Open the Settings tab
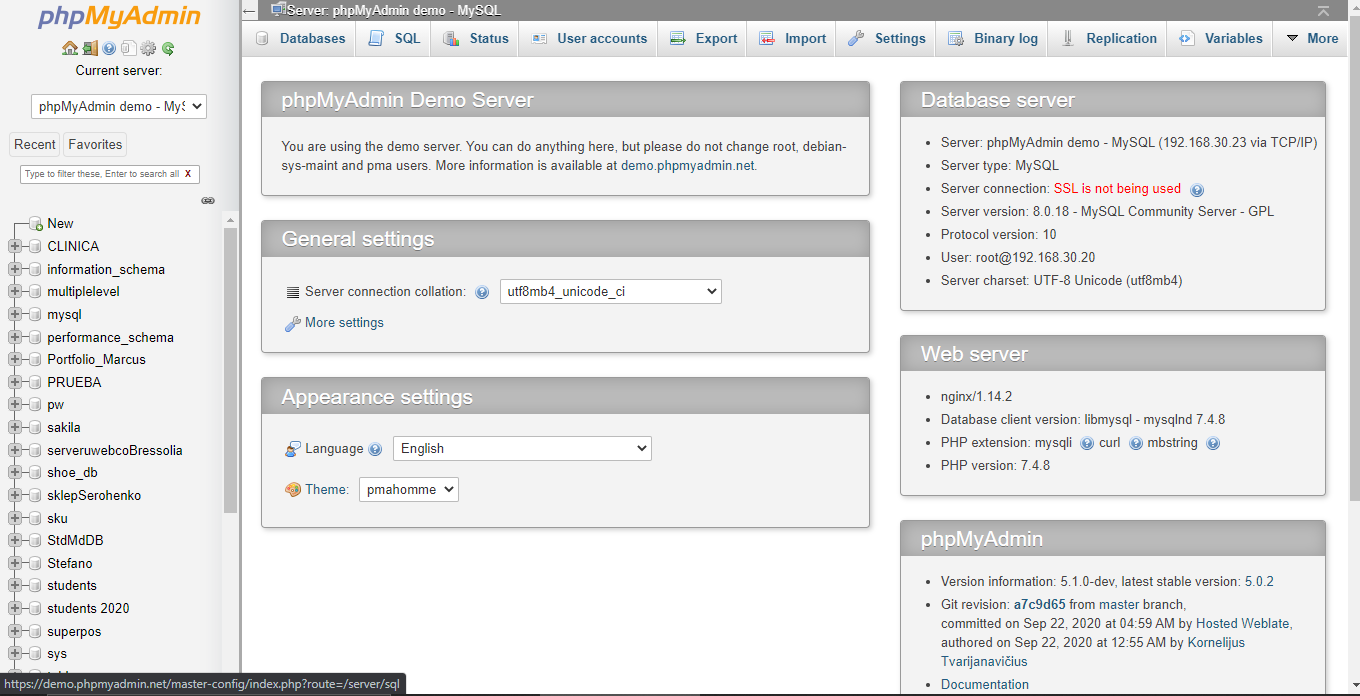This screenshot has height=696, width=1360. tap(887, 39)
